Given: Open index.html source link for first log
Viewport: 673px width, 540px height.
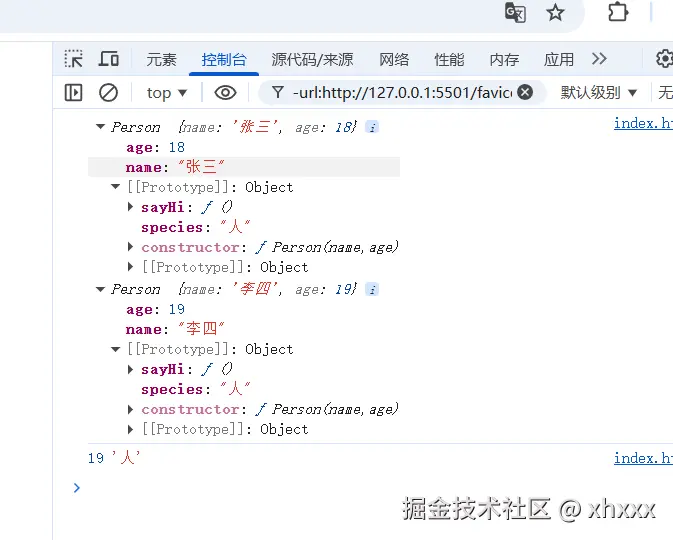Looking at the screenshot, I should click(x=643, y=123).
